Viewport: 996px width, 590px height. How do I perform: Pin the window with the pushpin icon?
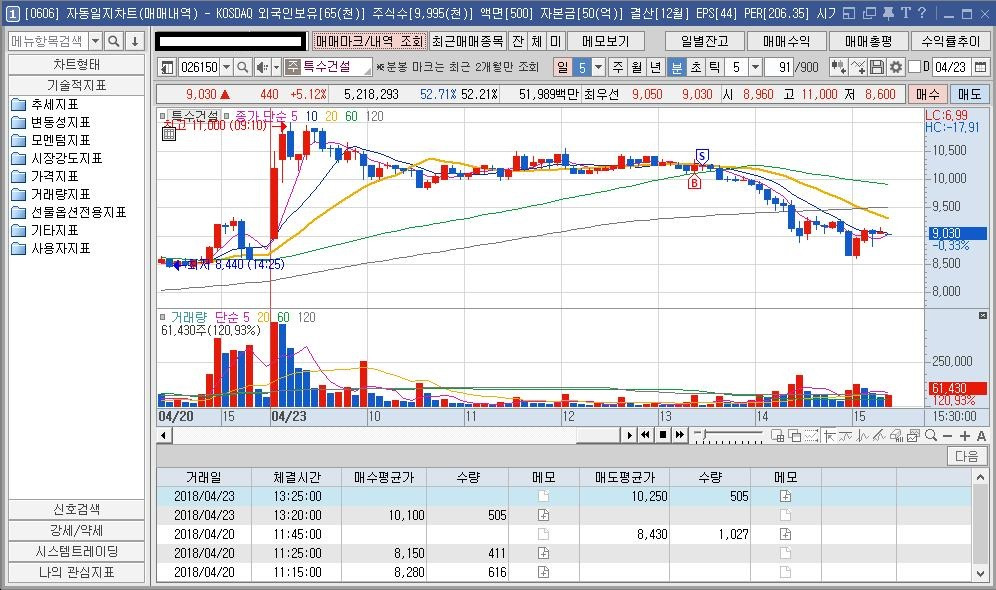[x=888, y=13]
